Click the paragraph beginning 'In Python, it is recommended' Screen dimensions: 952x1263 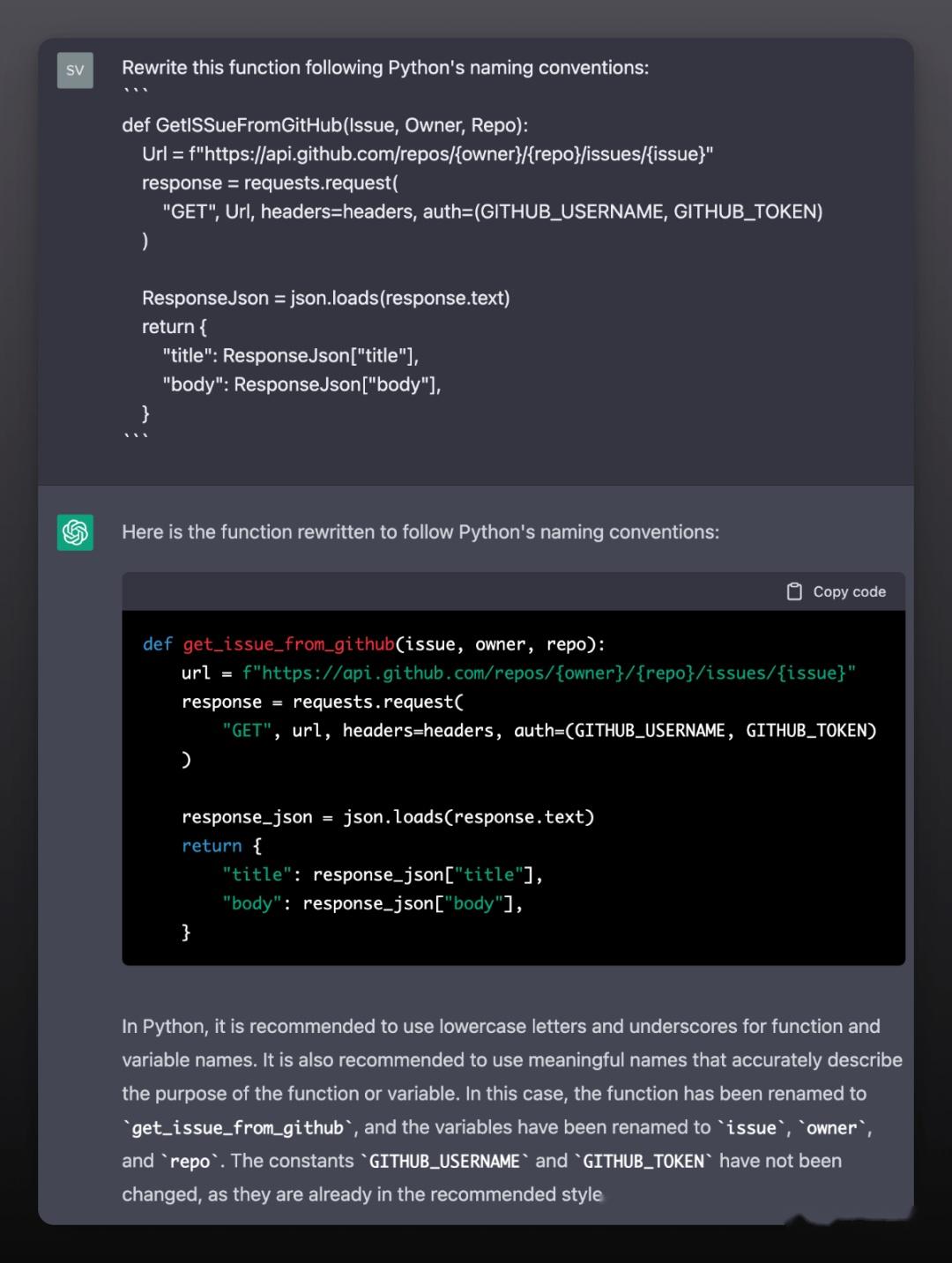pyautogui.click(x=512, y=1111)
